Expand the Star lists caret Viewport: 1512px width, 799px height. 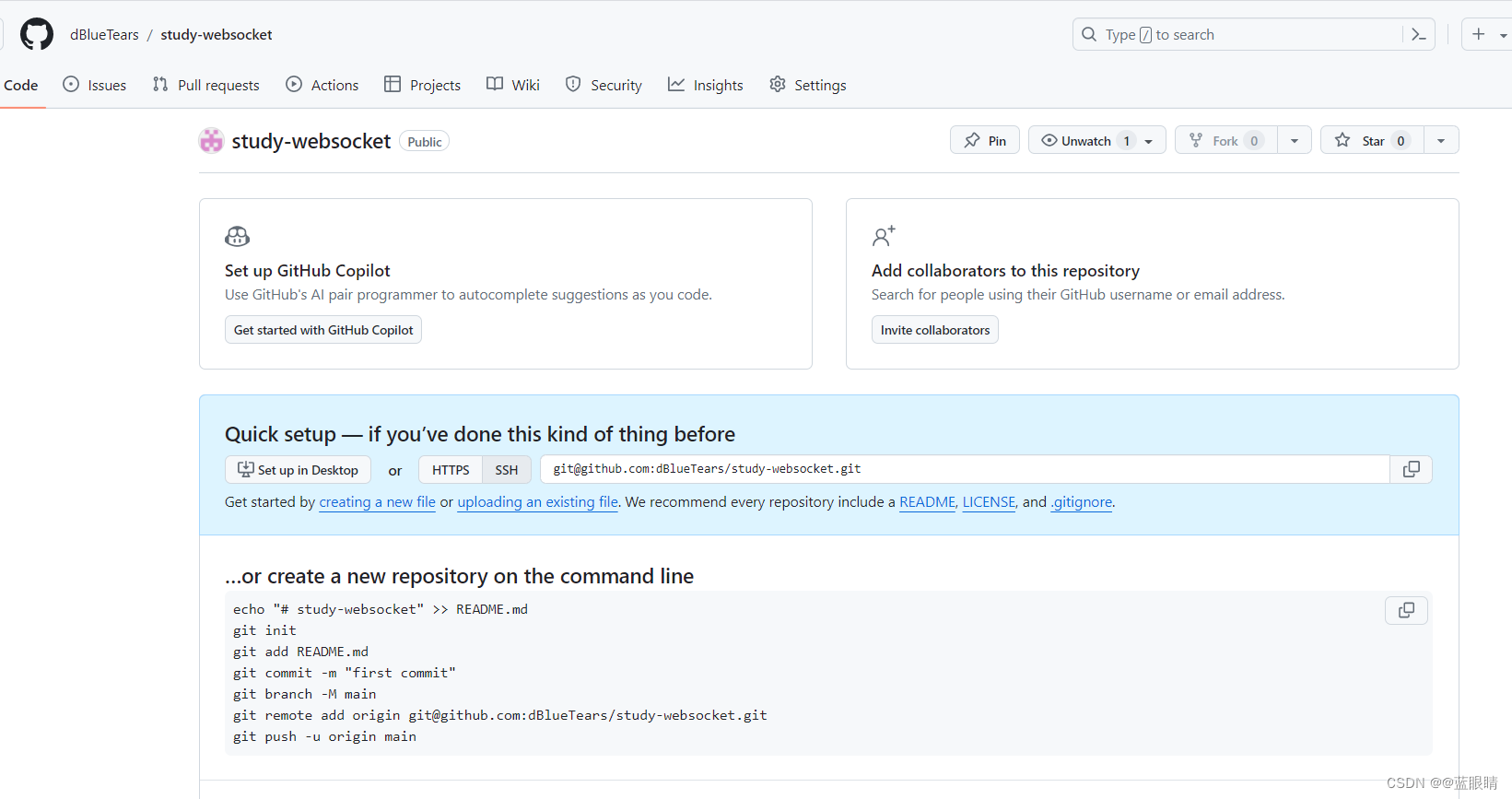(x=1441, y=140)
